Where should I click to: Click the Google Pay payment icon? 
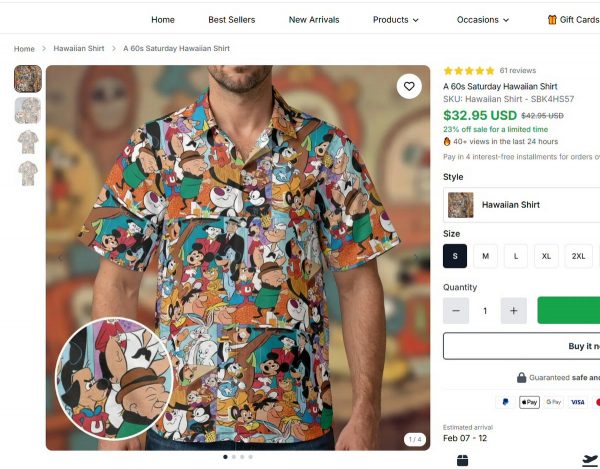click(553, 402)
